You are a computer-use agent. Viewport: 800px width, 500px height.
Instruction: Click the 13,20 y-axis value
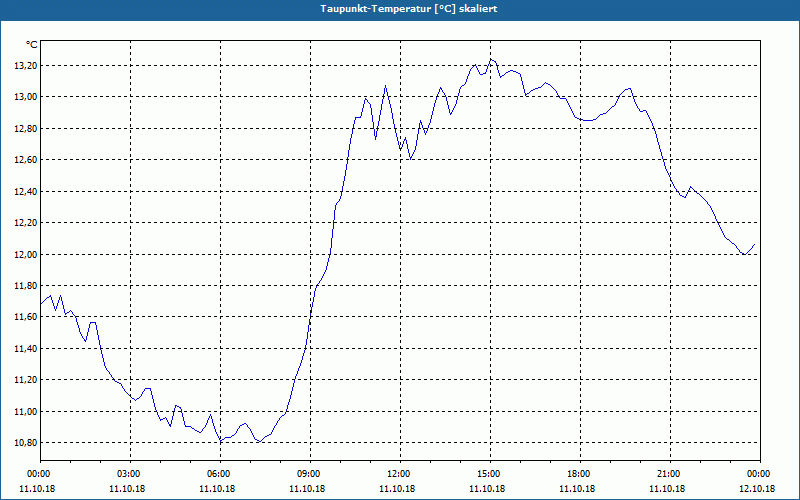(x=25, y=66)
